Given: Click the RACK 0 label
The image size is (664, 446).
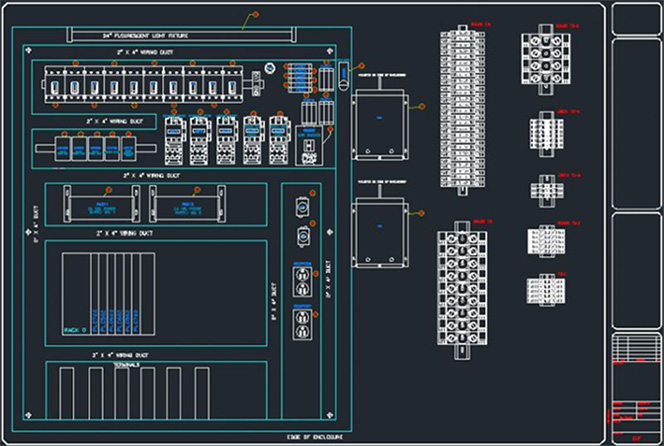Looking at the screenshot, I should pyautogui.click(x=75, y=330).
